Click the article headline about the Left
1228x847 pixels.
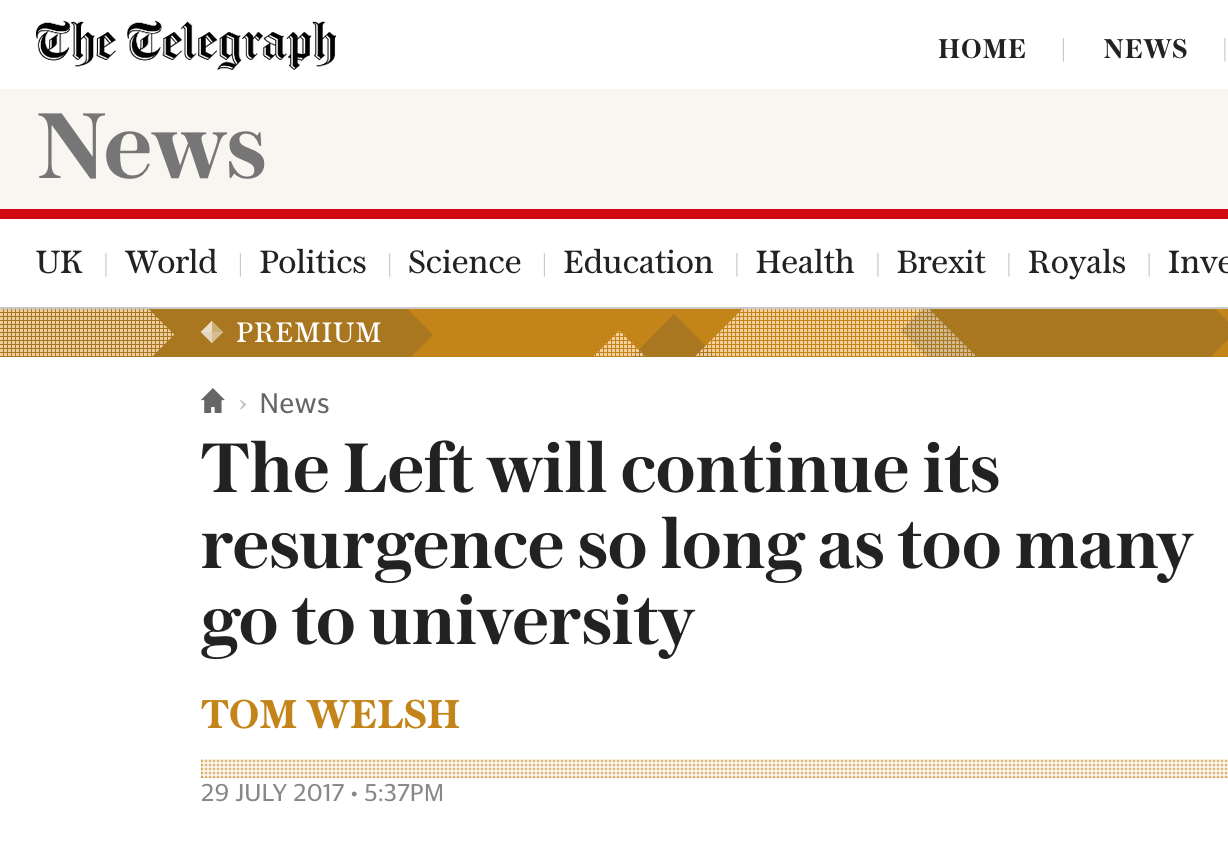[x=696, y=545]
